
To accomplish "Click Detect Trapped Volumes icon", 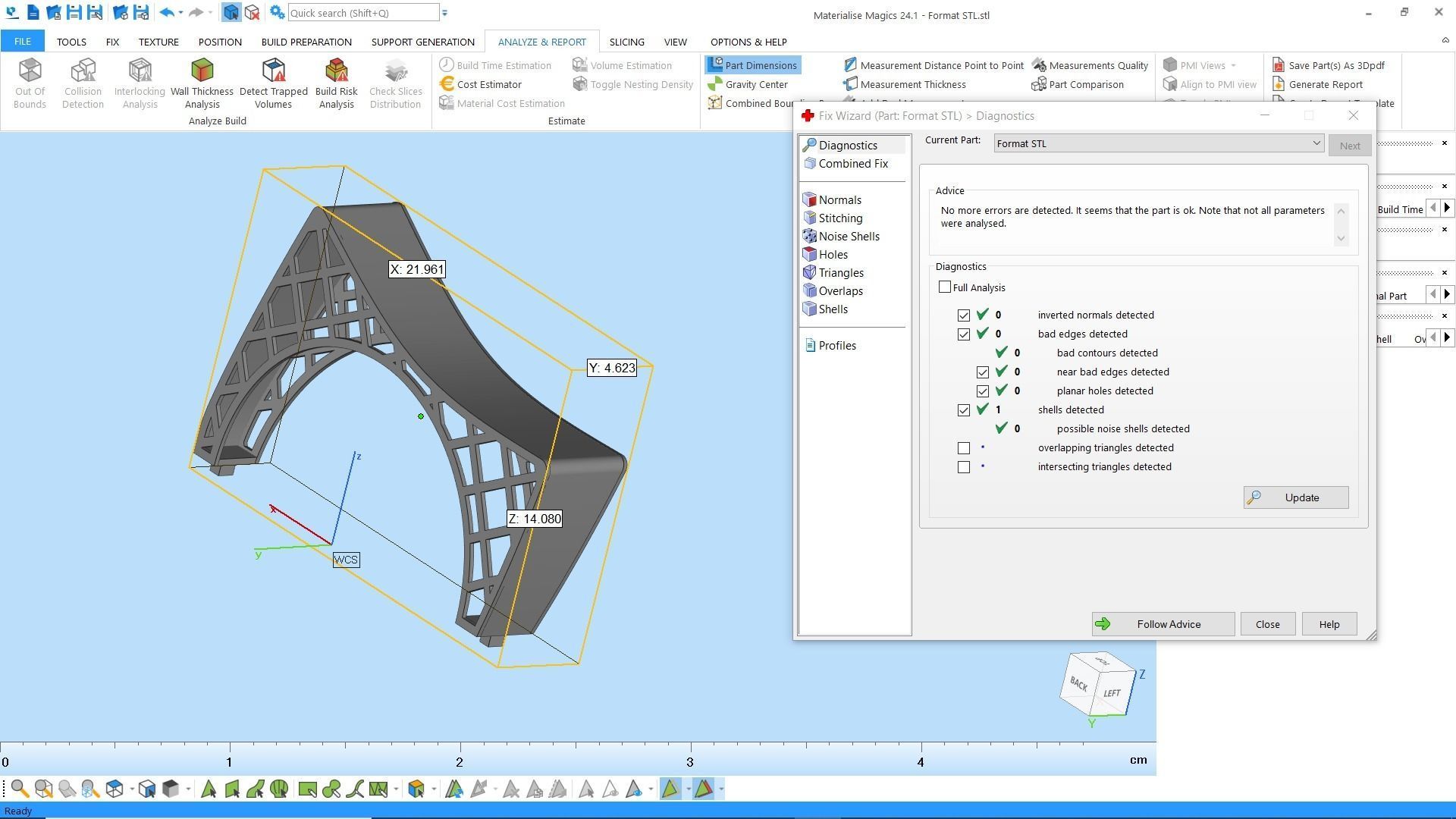I will (273, 83).
